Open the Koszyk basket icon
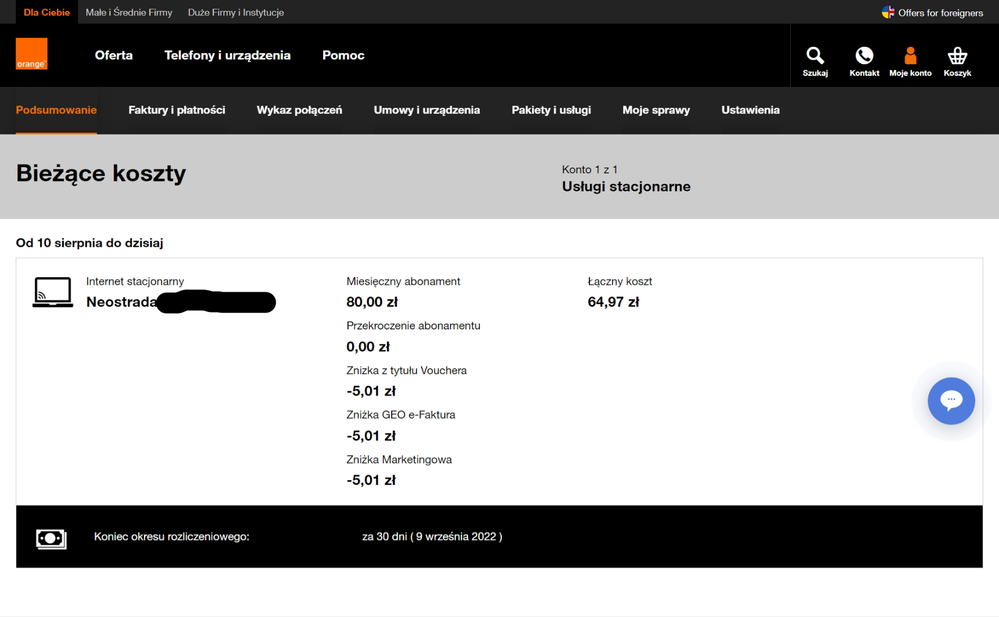Screen dimensions: 999x617 point(957,56)
